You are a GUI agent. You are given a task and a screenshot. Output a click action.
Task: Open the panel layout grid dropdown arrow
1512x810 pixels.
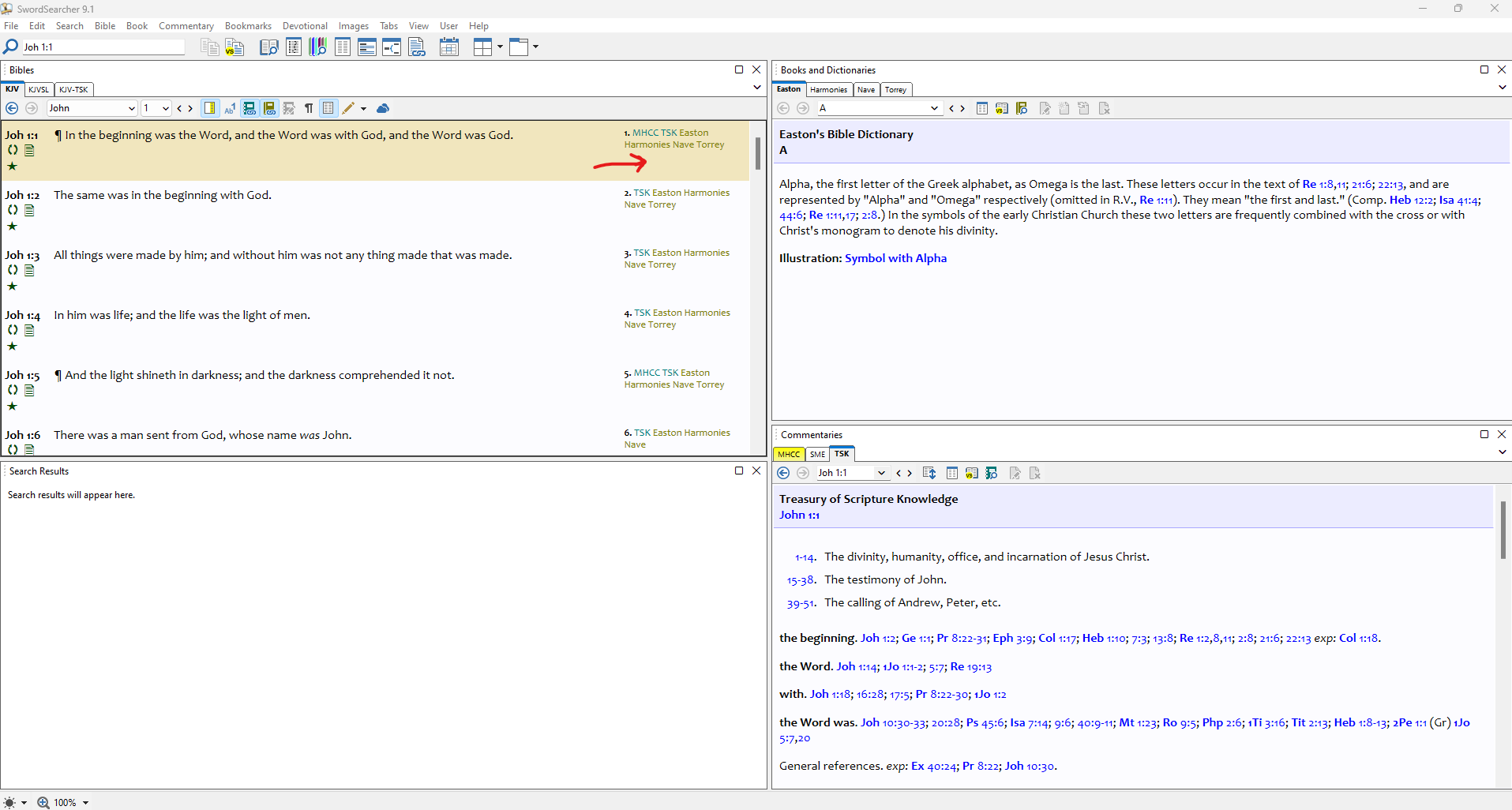[x=500, y=47]
